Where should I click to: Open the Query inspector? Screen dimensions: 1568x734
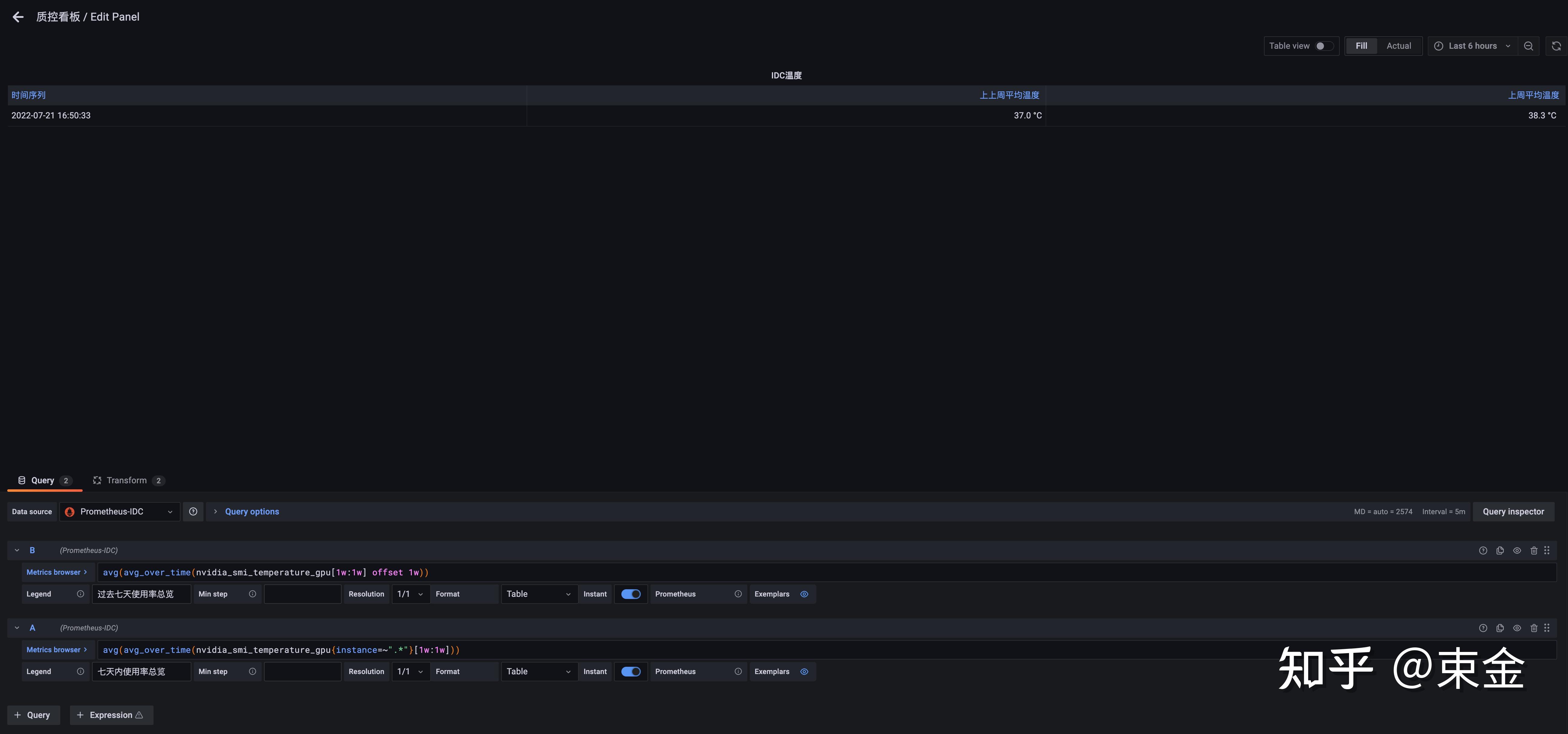tap(1513, 511)
